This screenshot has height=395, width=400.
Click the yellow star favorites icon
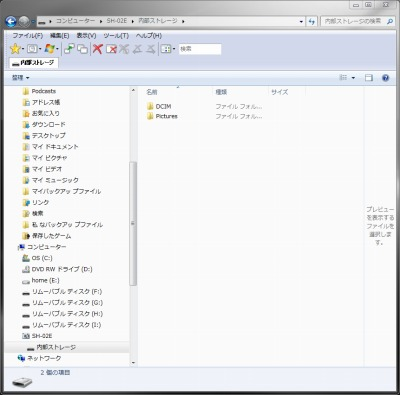tap(15, 49)
